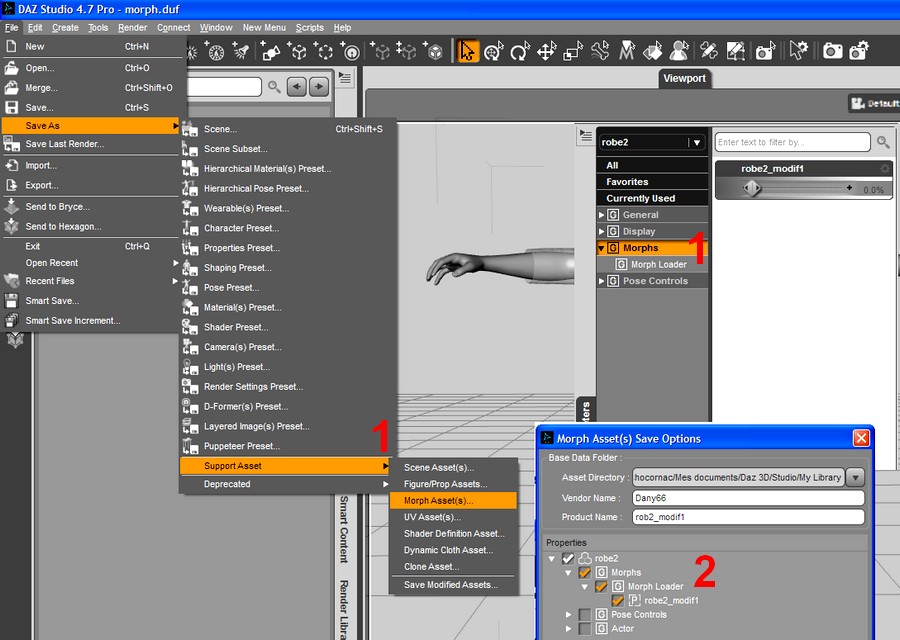This screenshot has width=900, height=640.
Task: Go back with the left arrow button
Action: 297,87
